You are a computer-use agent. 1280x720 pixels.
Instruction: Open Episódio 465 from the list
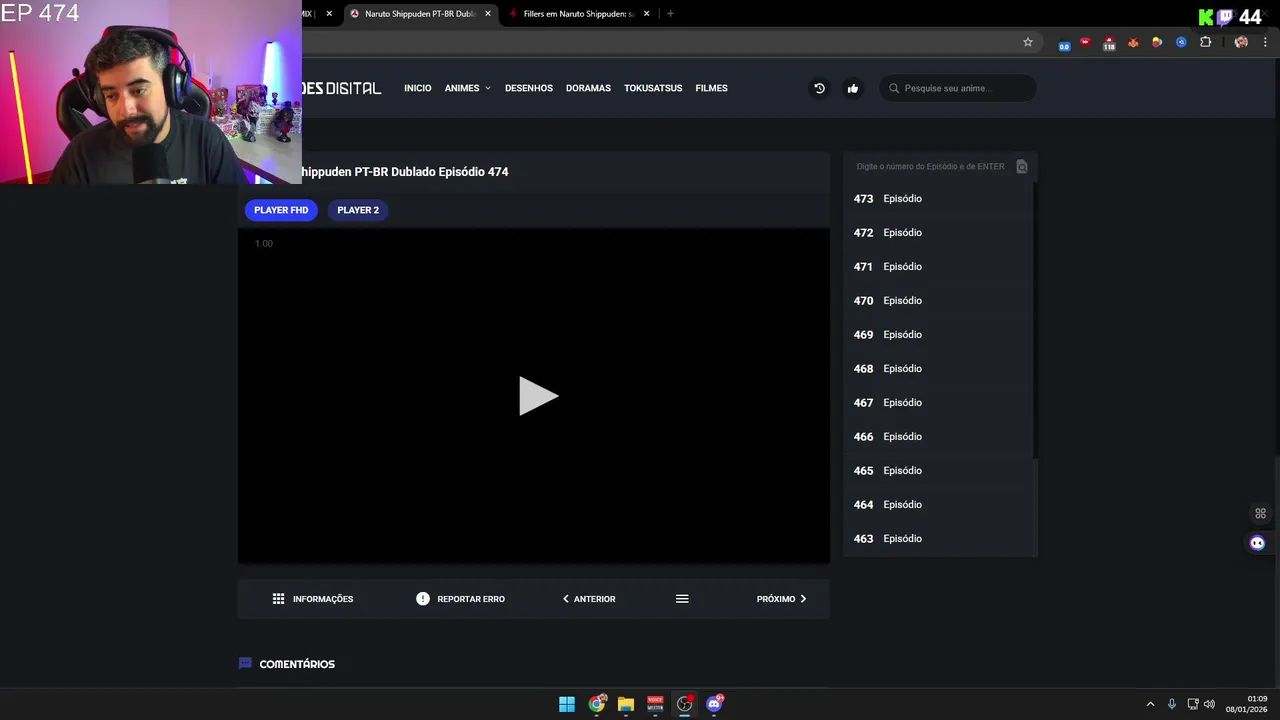pyautogui.click(x=939, y=471)
